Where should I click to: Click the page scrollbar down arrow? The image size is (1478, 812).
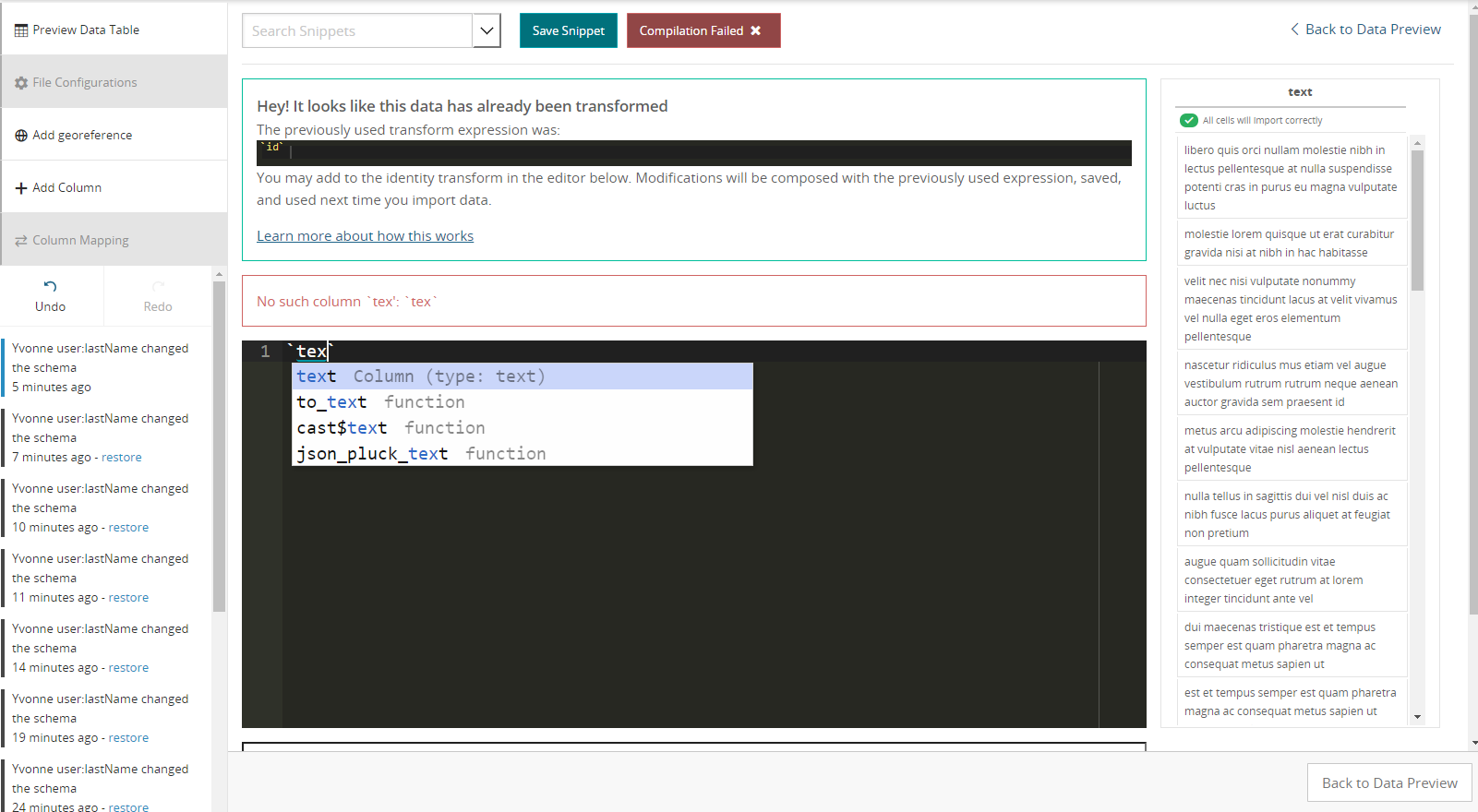coord(1474,742)
